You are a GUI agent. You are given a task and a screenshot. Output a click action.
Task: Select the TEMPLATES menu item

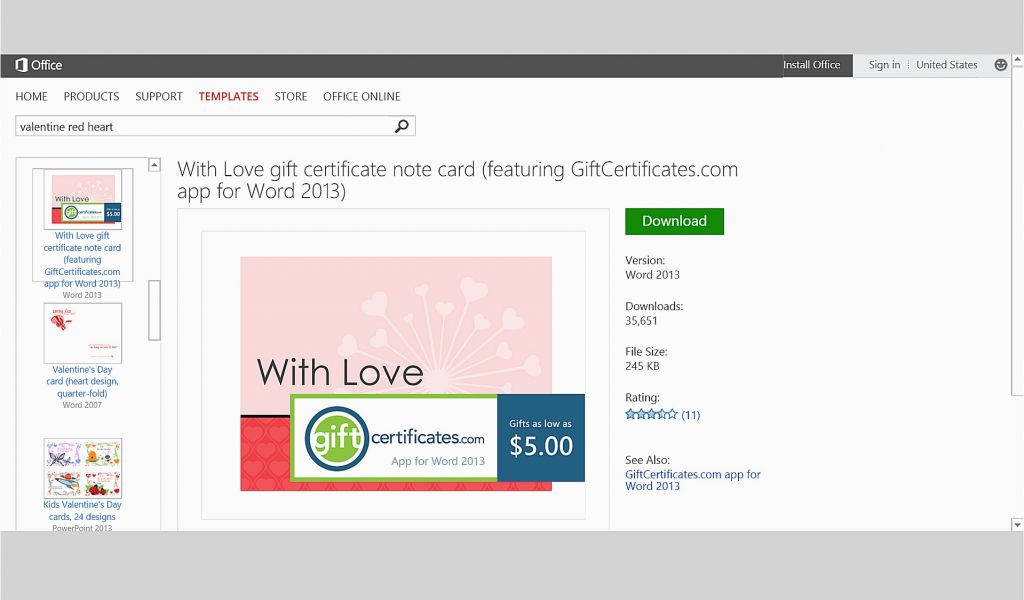point(229,97)
